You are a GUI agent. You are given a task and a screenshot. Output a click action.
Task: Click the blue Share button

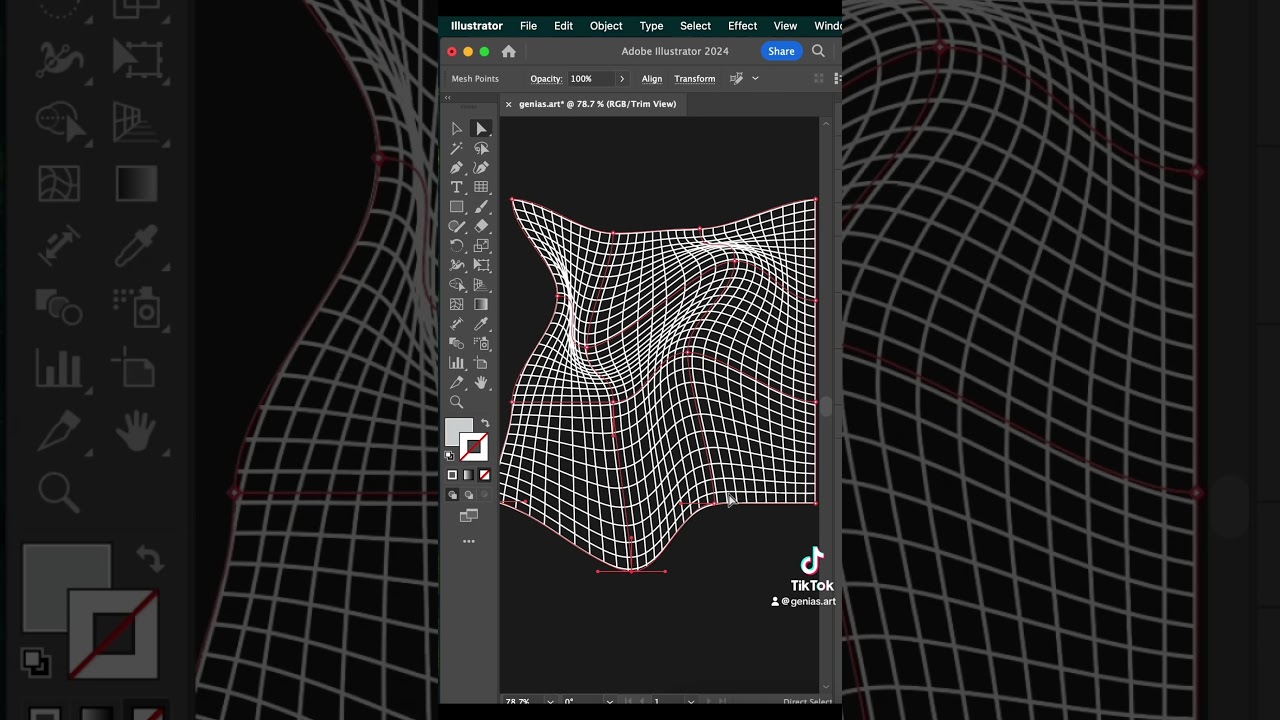(781, 51)
